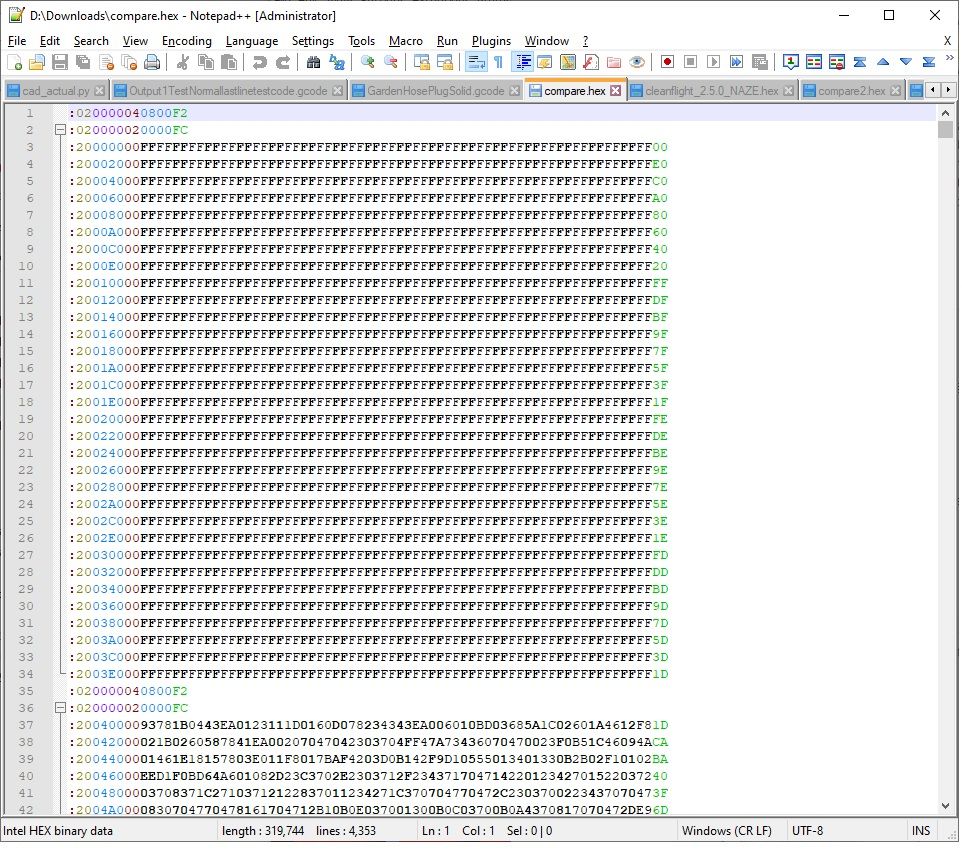Close the cad_actual.py tab
The width and height of the screenshot is (962, 852).
(99, 91)
